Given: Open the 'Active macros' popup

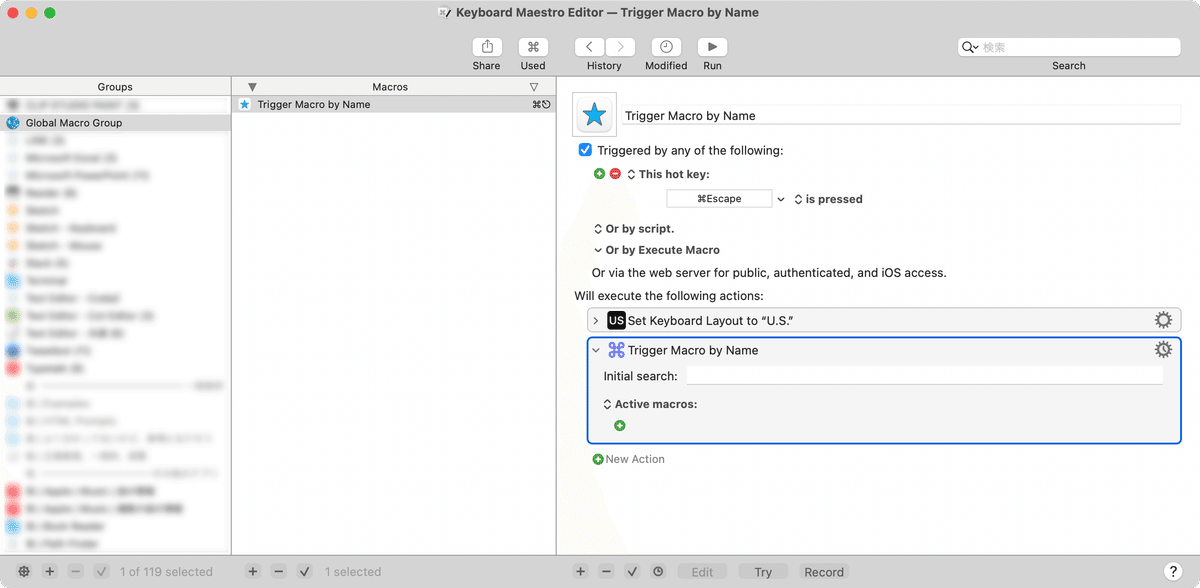Looking at the screenshot, I should [x=607, y=404].
